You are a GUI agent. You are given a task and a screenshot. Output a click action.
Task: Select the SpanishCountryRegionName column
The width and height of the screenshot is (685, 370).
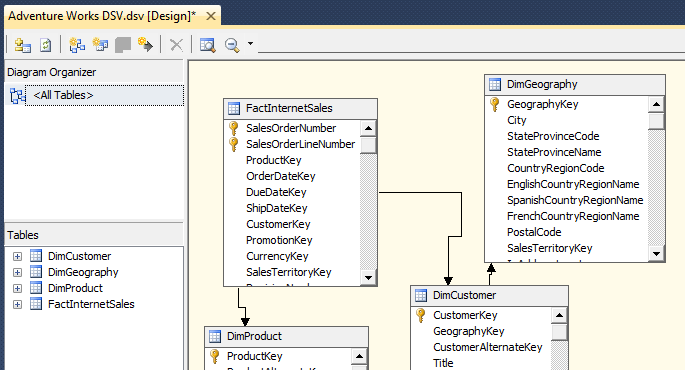pos(575,201)
